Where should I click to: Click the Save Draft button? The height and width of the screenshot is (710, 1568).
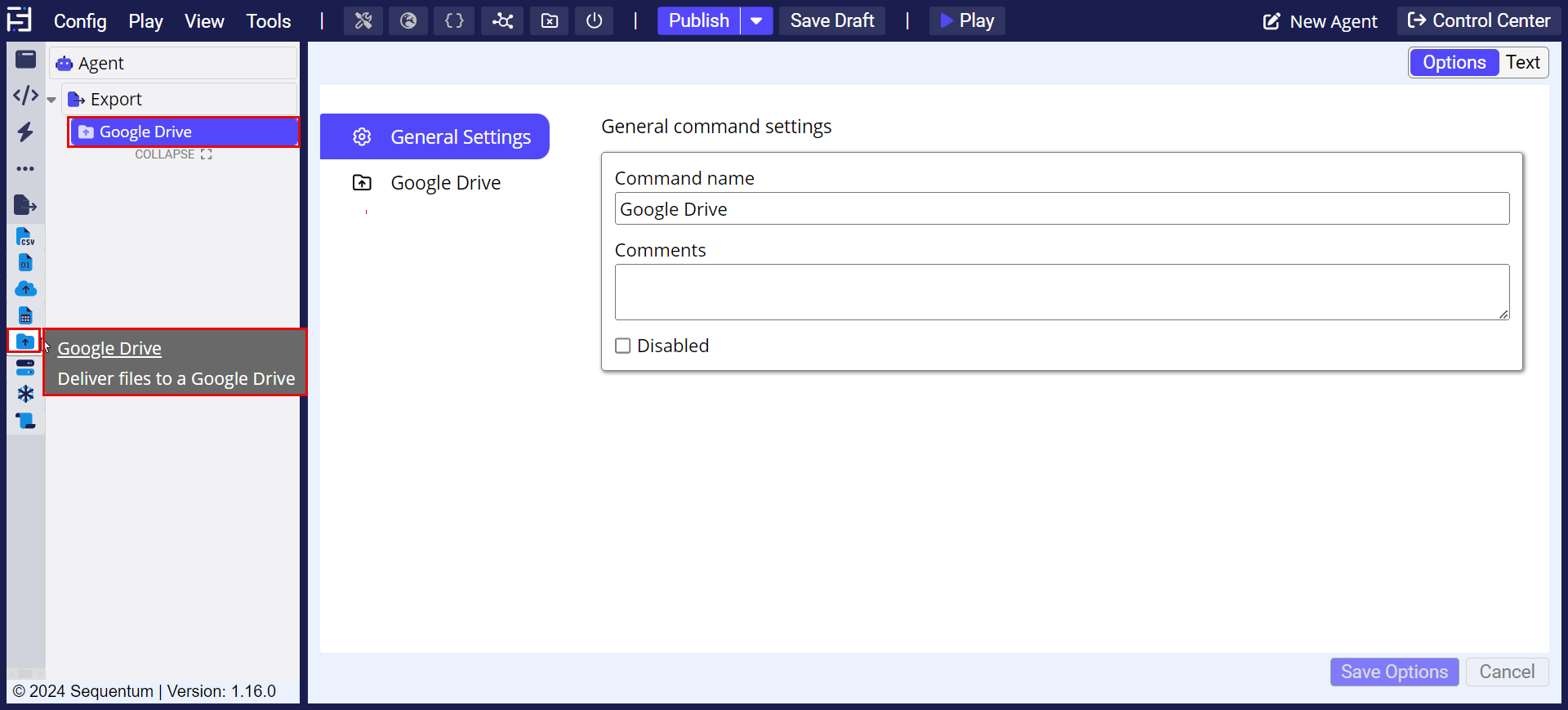832,20
